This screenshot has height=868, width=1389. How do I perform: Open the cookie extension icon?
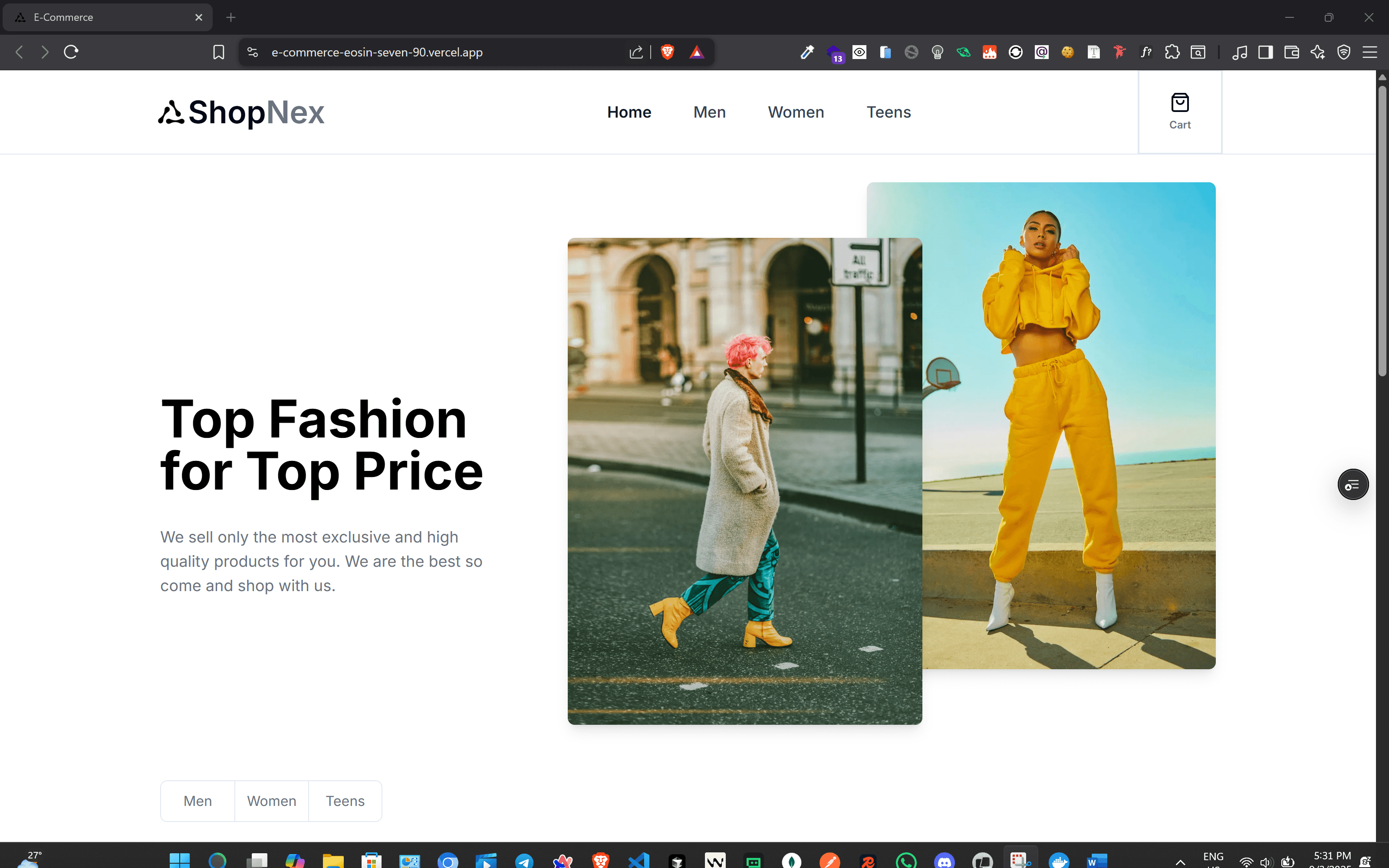[1068, 52]
